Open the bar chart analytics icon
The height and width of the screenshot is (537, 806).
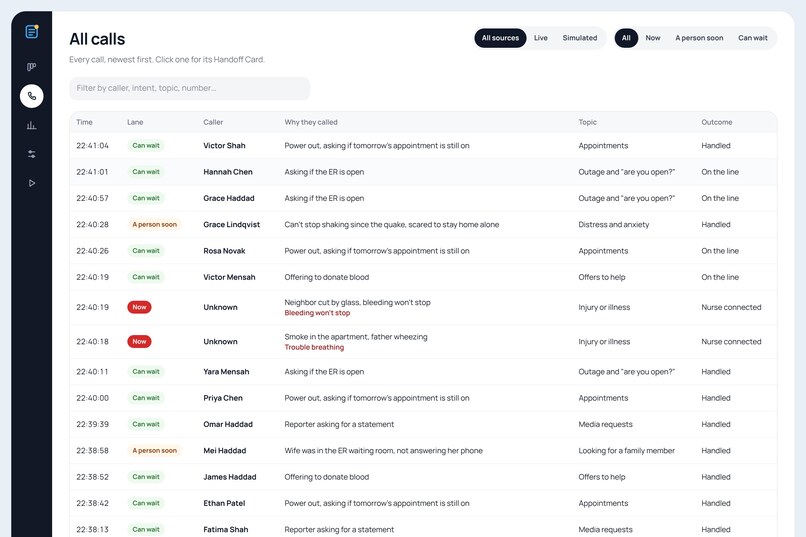click(x=31, y=125)
